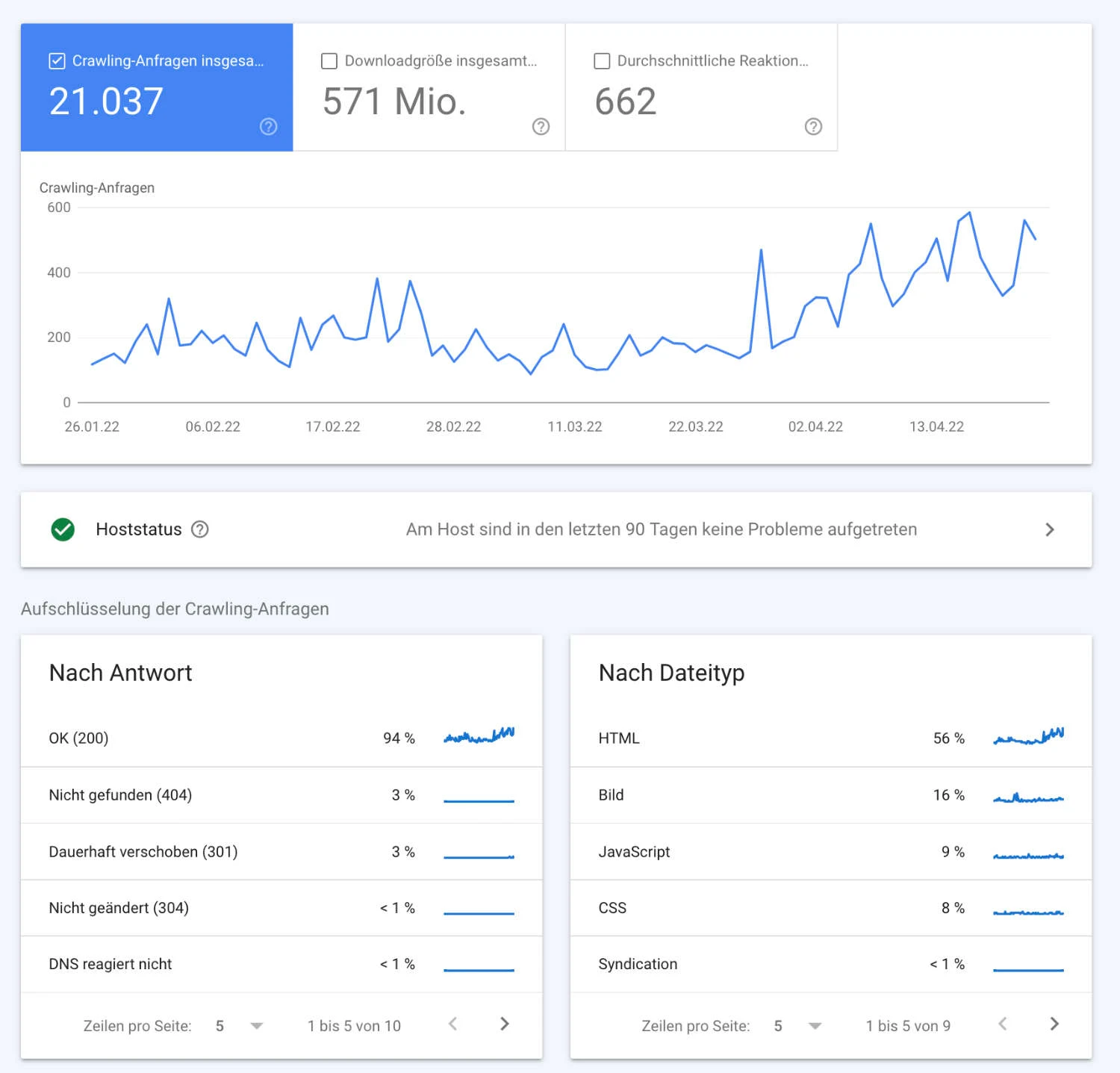This screenshot has width=1120, height=1073.
Task: Click the help icon on the Downloadgröße card
Action: [x=541, y=127]
